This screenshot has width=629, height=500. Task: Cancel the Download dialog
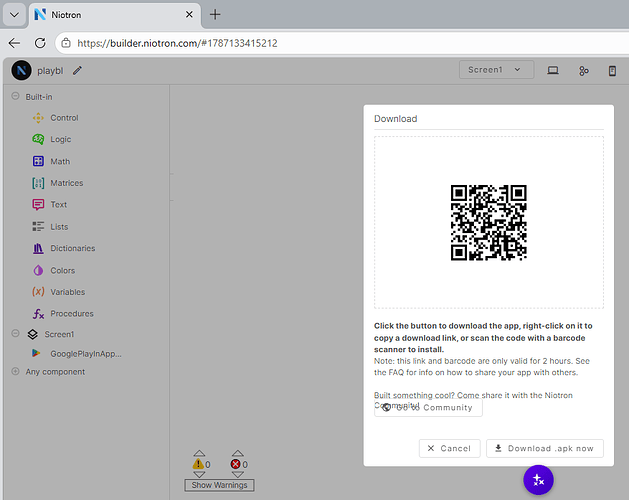coord(449,448)
